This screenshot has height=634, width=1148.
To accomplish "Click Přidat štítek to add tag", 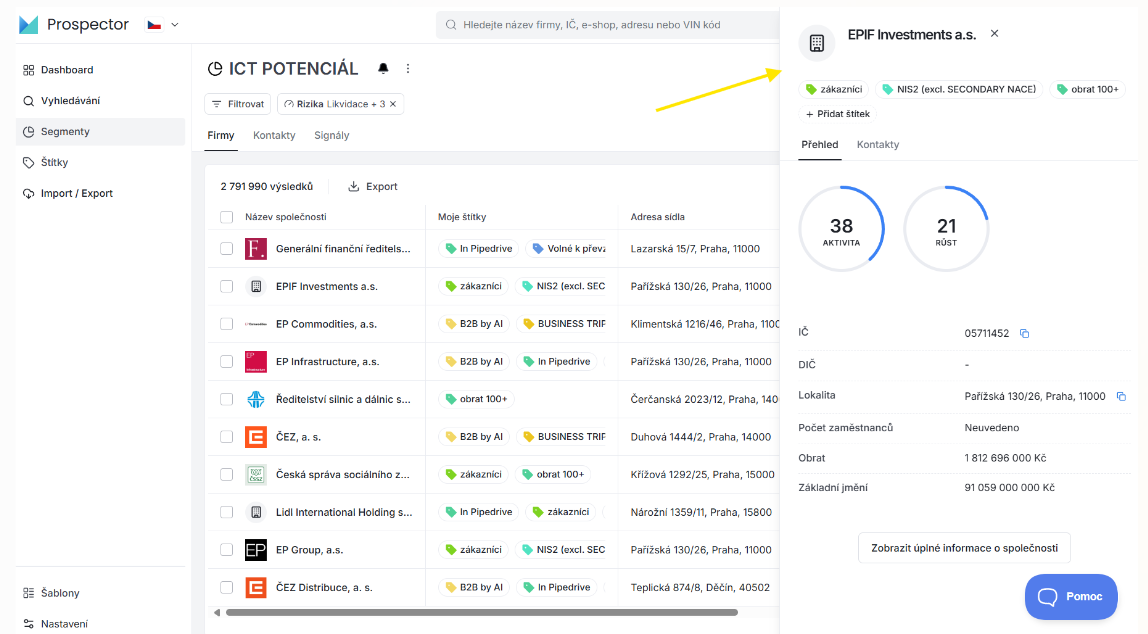I will (838, 114).
